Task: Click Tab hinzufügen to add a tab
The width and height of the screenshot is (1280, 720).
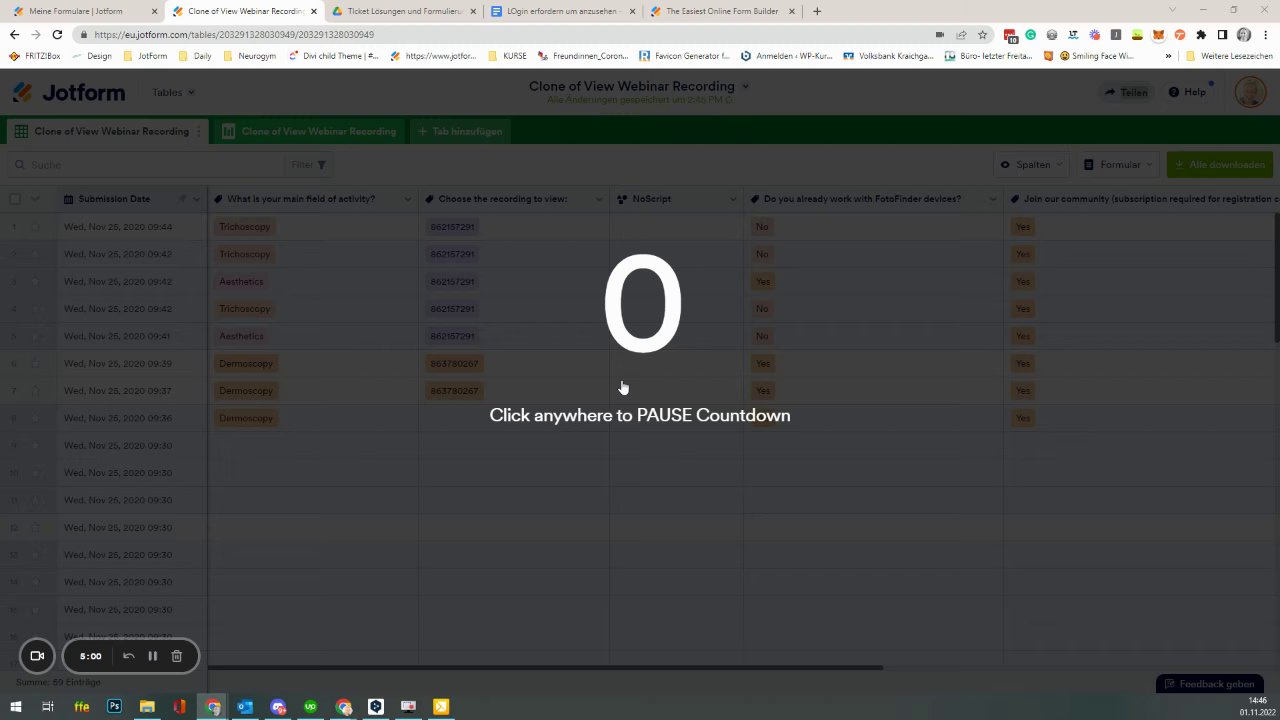Action: [460, 131]
